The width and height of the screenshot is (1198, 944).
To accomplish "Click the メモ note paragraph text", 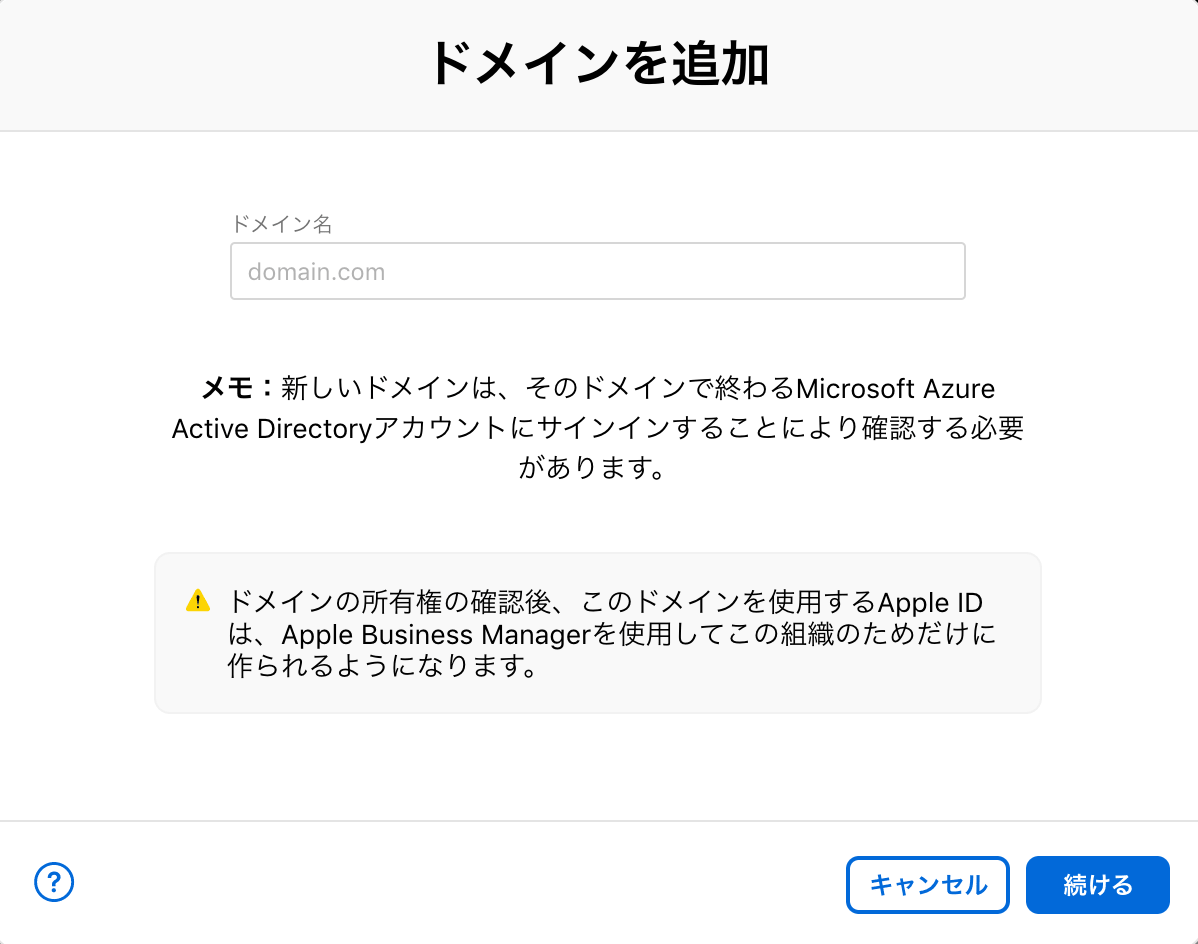I will (x=597, y=428).
